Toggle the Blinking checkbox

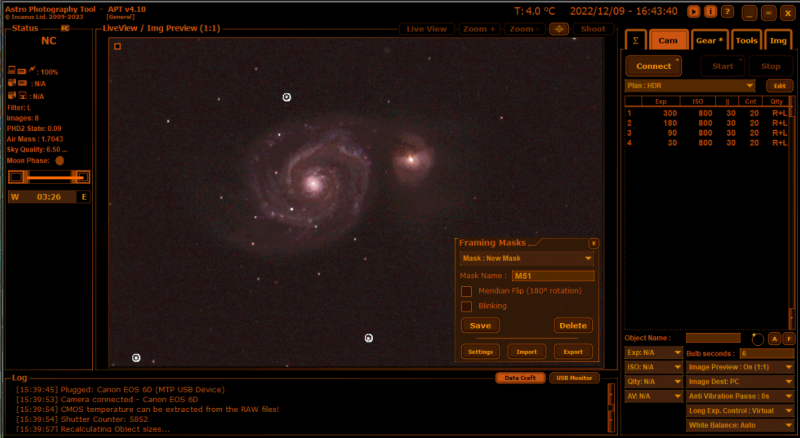click(466, 306)
